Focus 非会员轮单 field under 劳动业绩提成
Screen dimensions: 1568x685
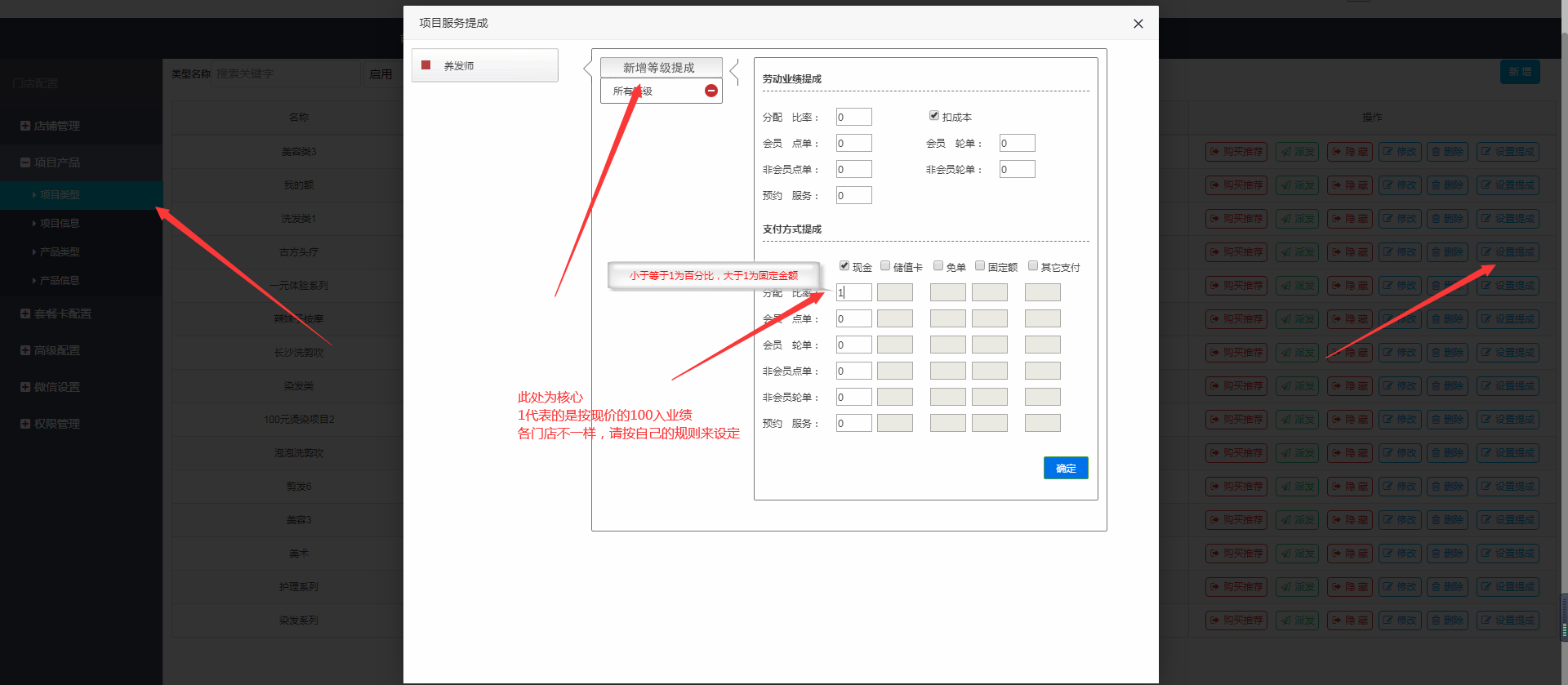[x=1018, y=169]
